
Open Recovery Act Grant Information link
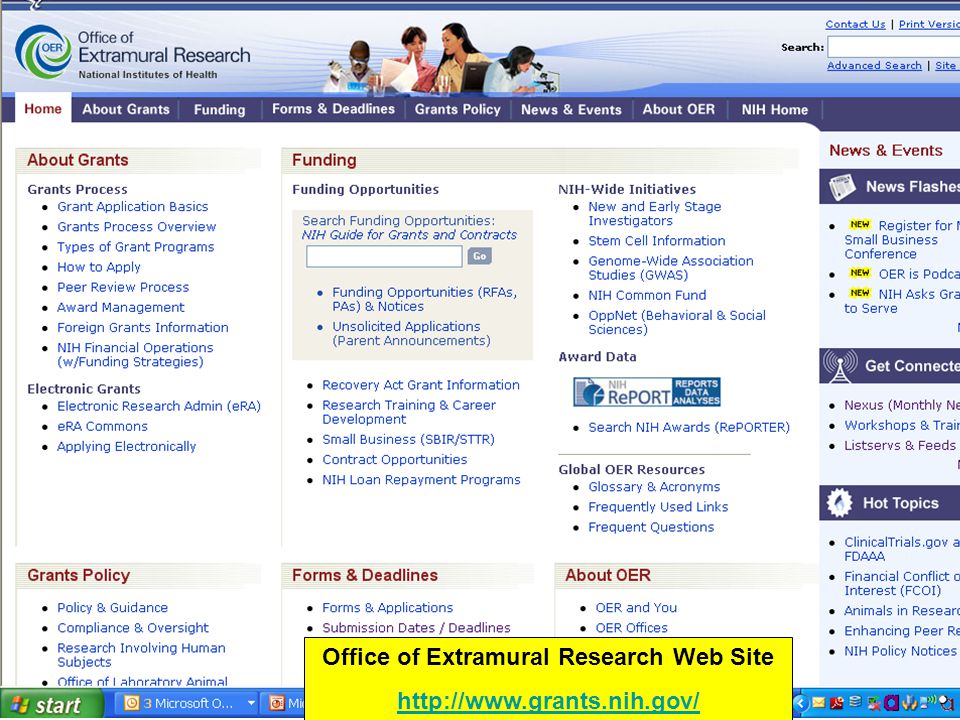(421, 385)
